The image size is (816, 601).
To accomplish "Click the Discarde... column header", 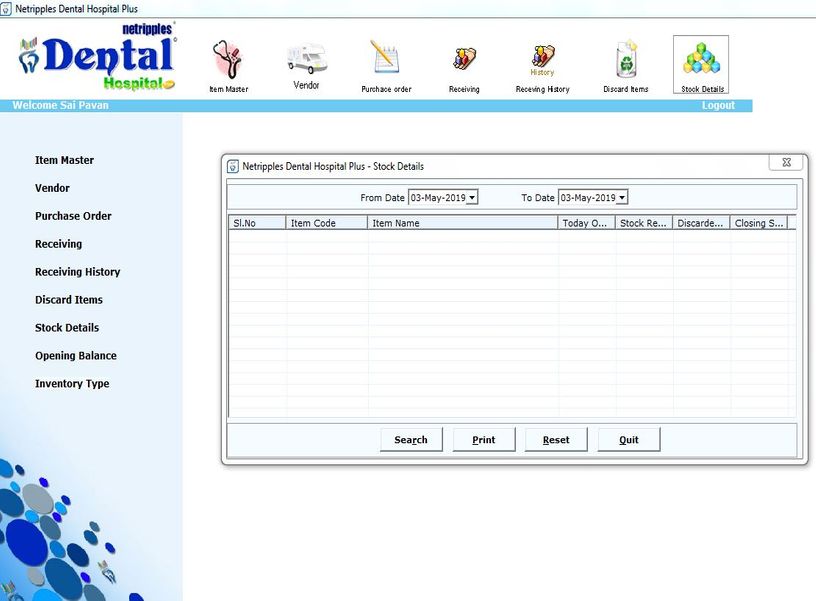I will tap(701, 223).
